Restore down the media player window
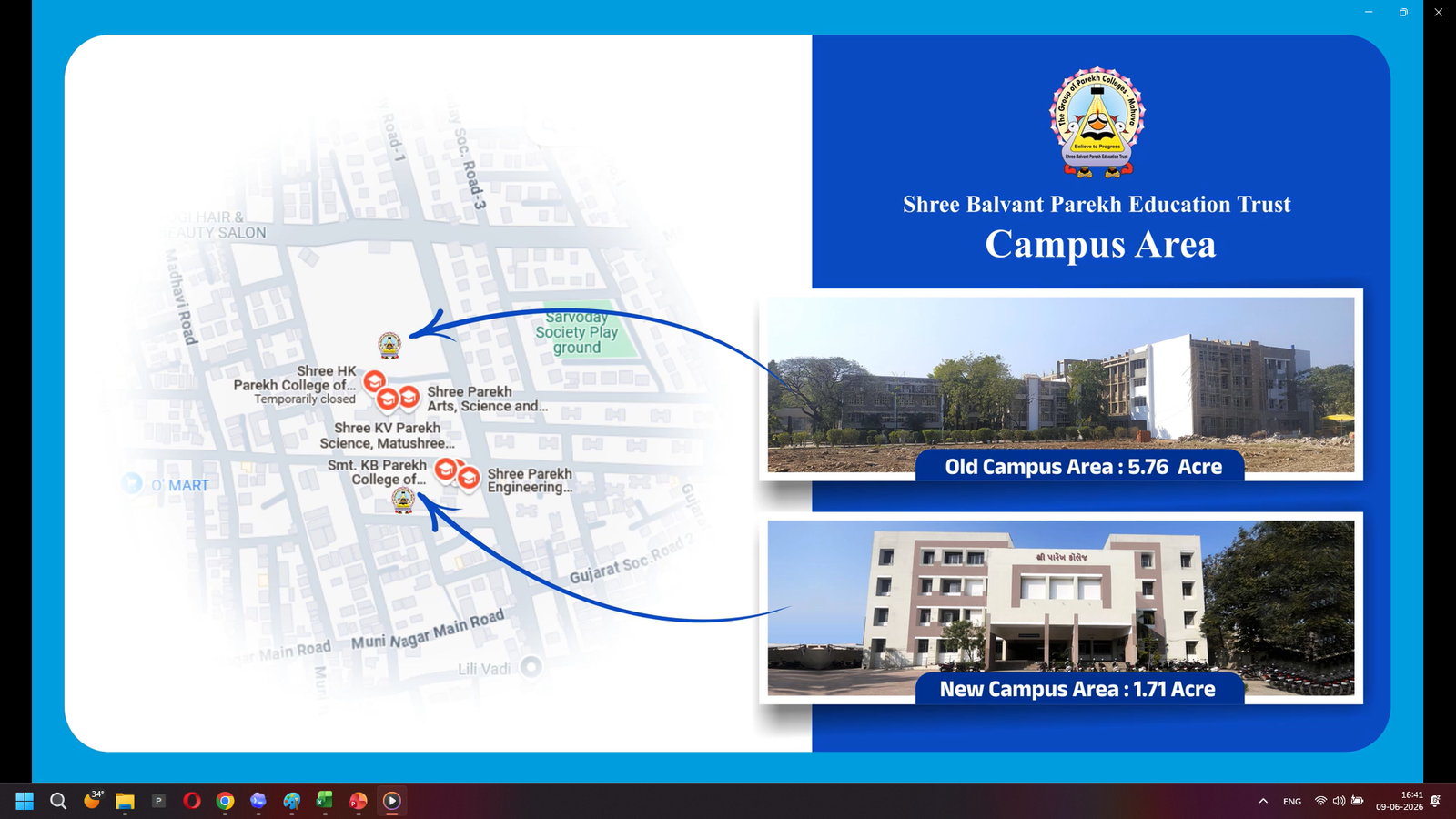 coord(1403,12)
